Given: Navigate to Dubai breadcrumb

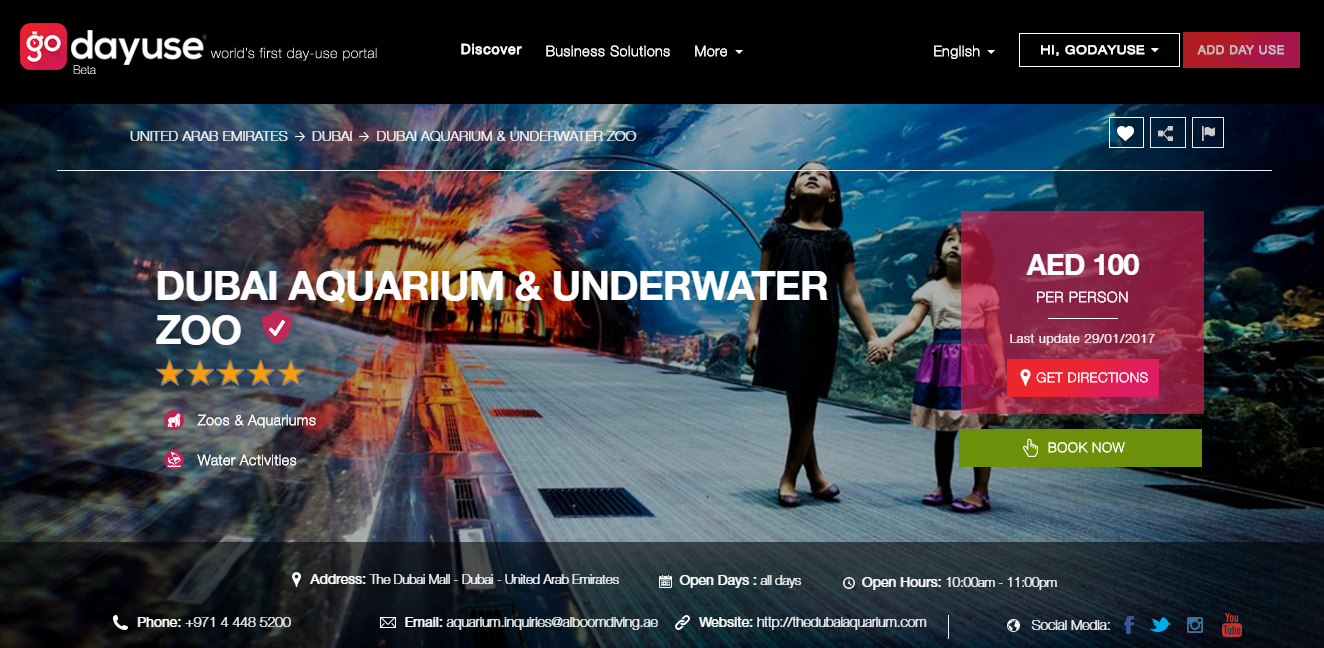Looking at the screenshot, I should coord(332,136).
